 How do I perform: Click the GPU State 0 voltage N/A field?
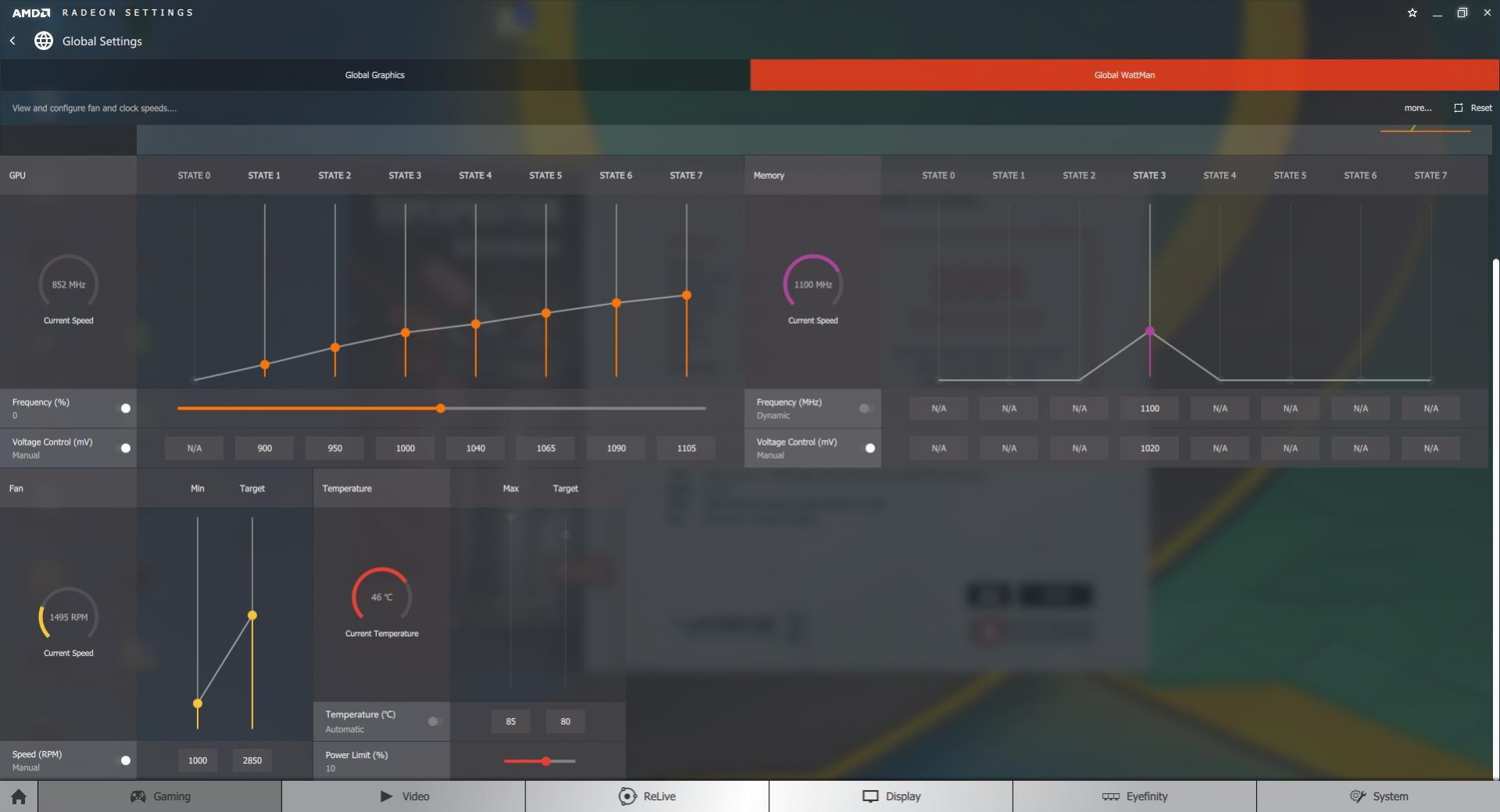pyautogui.click(x=194, y=448)
